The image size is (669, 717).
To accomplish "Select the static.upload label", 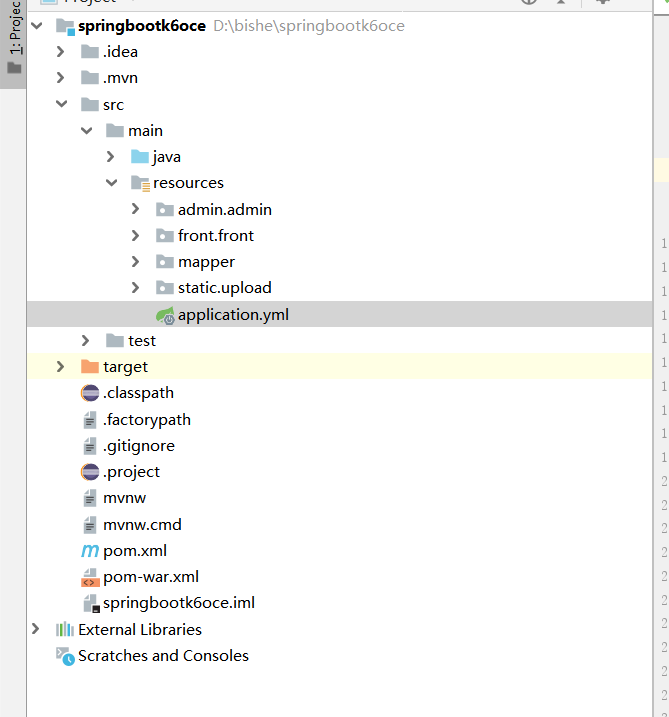I will (x=225, y=288).
